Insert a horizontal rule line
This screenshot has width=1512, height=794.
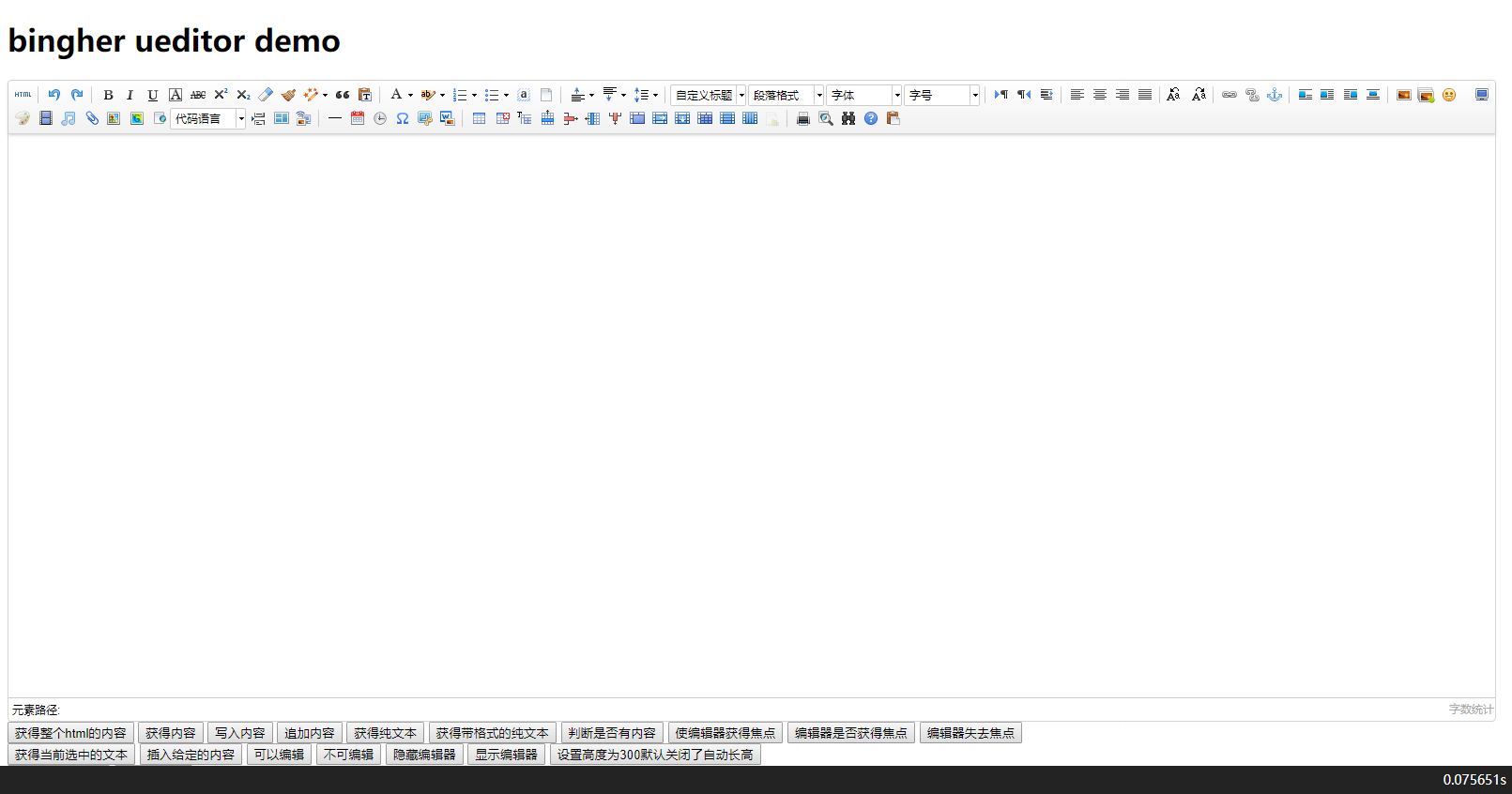coord(334,118)
